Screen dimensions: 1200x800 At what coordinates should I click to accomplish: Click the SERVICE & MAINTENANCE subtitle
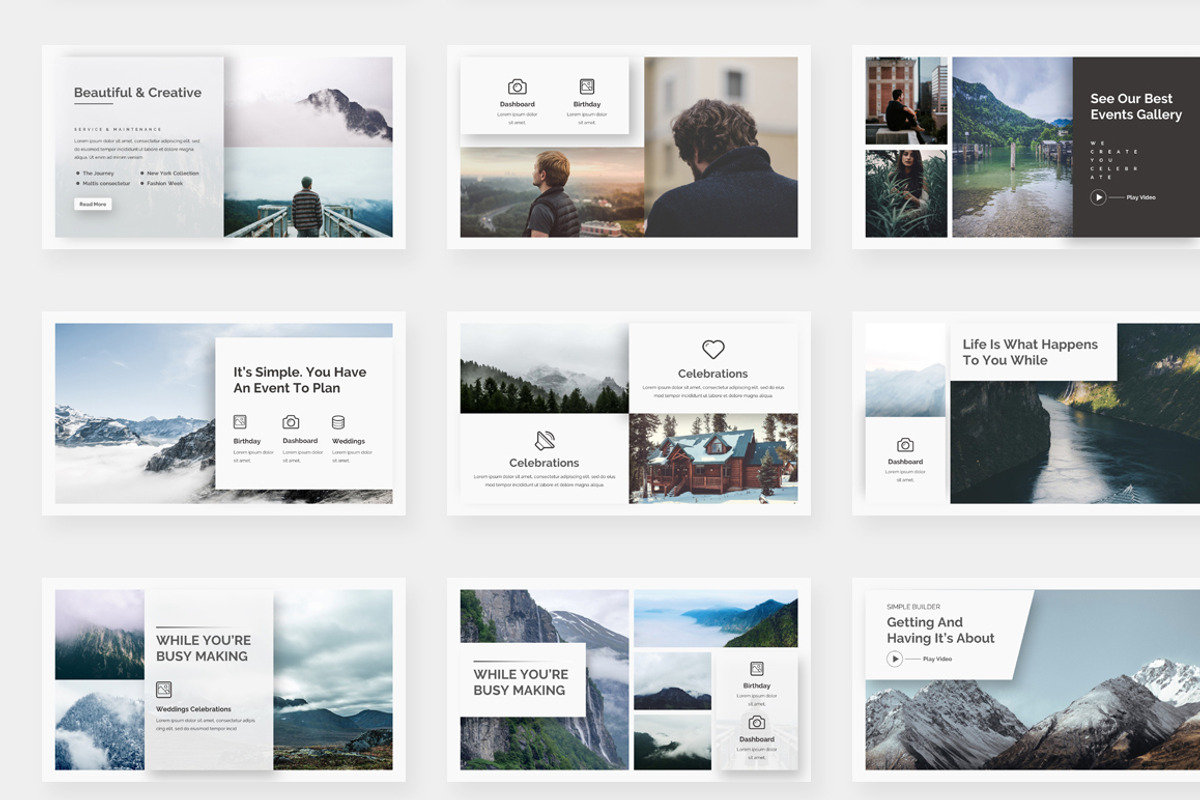[118, 129]
